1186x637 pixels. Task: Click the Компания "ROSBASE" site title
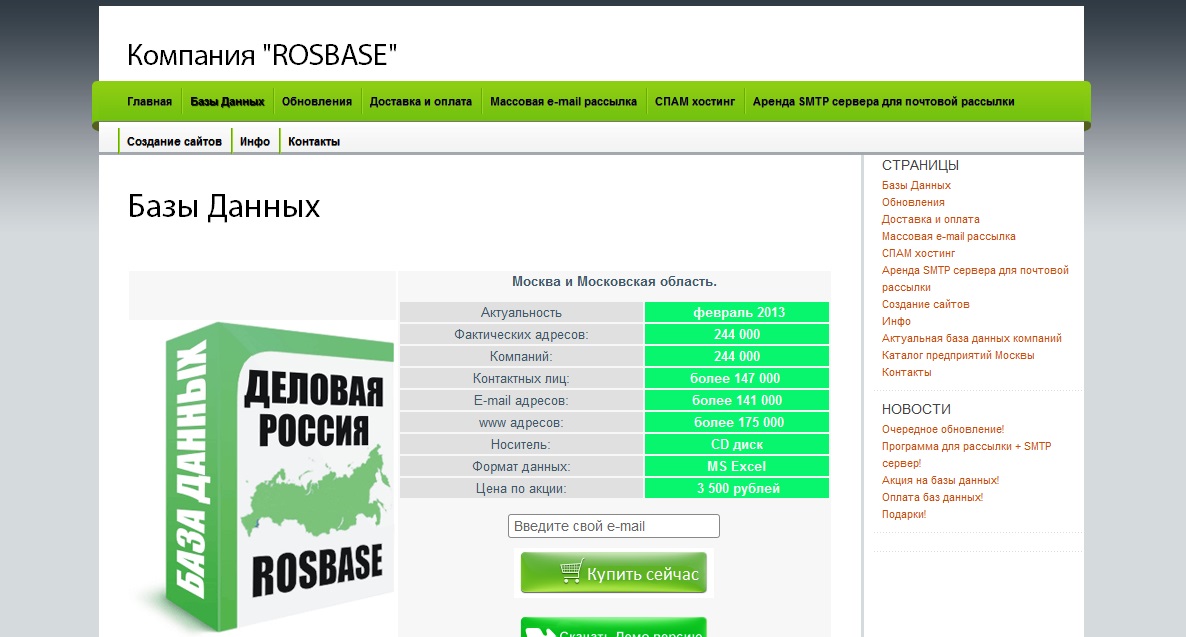point(262,55)
